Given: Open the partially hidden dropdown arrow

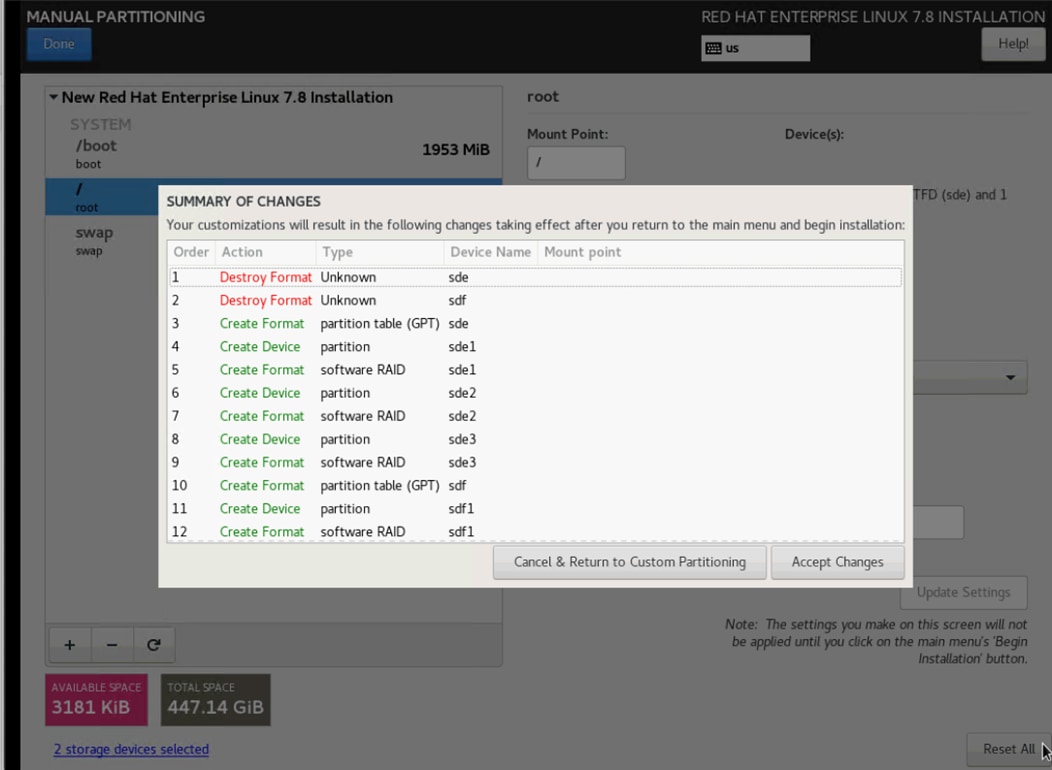Looking at the screenshot, I should pyautogui.click(x=1010, y=378).
